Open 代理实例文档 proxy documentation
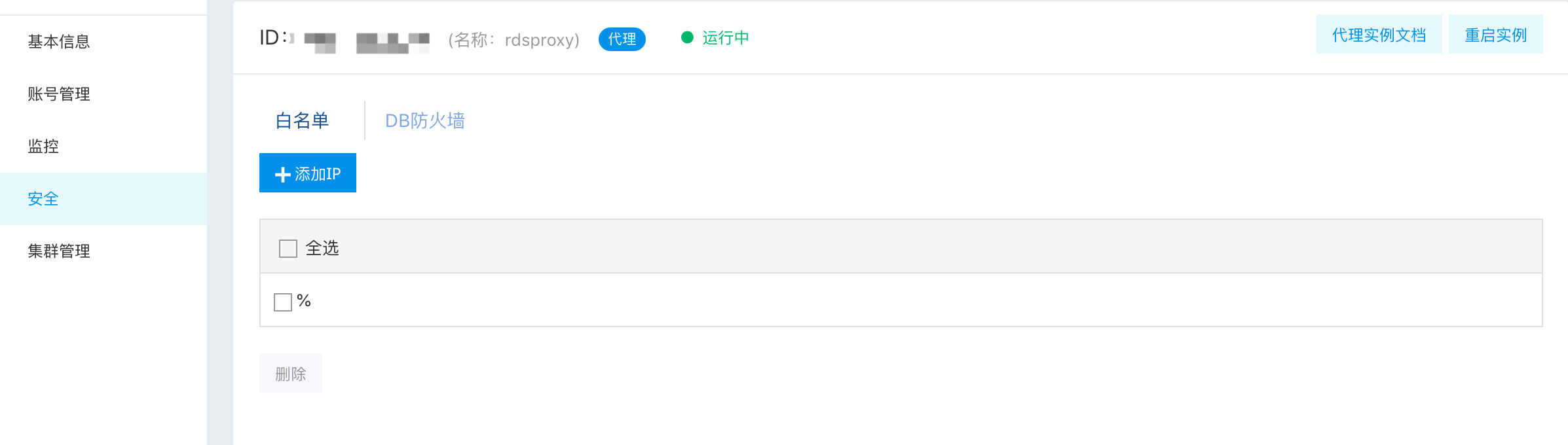This screenshot has width=1568, height=445. (1379, 34)
